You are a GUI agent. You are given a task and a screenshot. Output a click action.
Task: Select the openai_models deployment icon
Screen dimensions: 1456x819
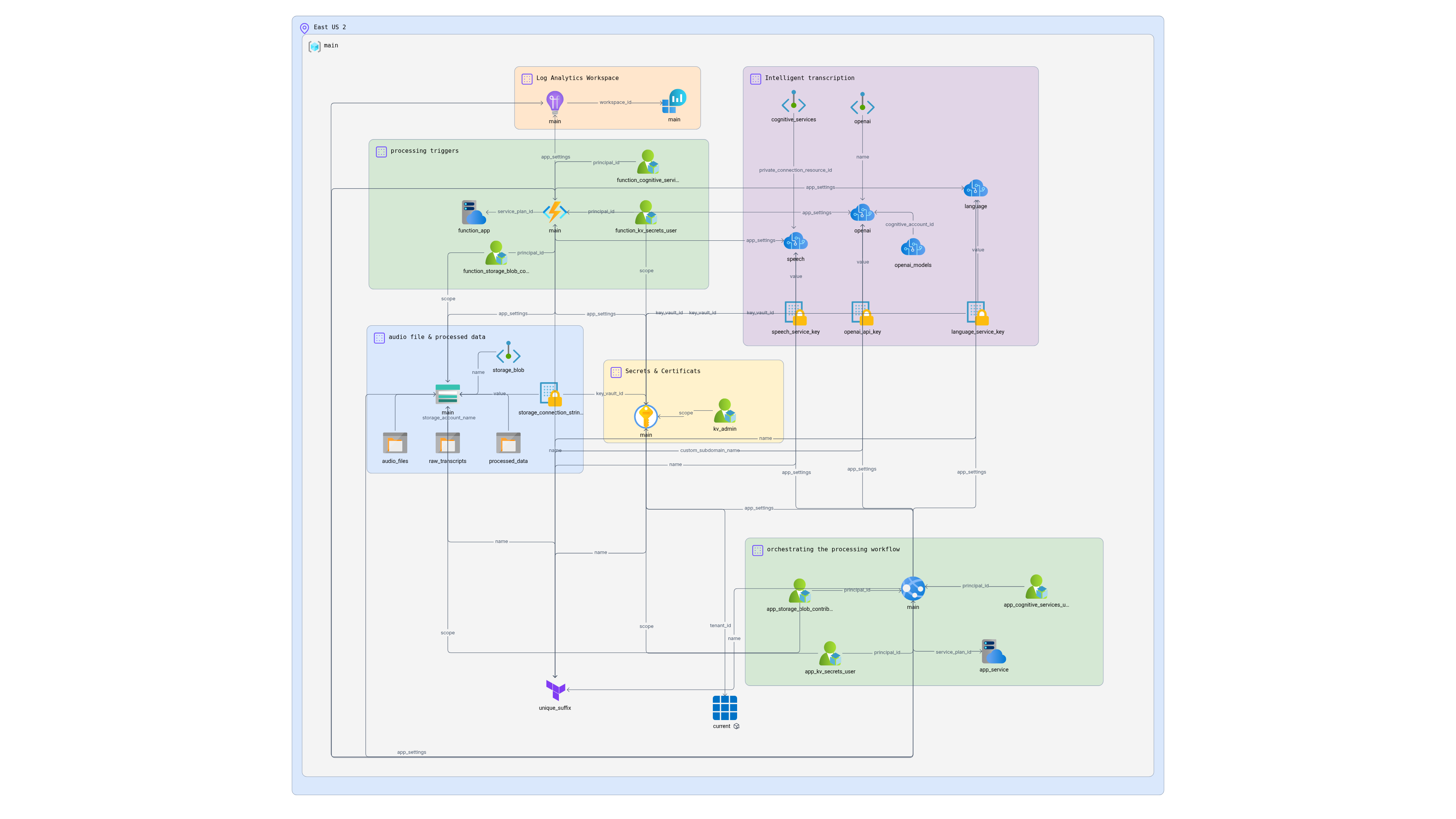point(913,247)
